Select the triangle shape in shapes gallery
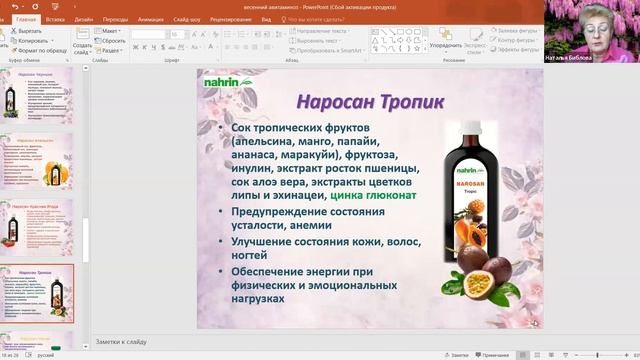Image resolution: width=640 pixels, height=360 pixels. pos(375,40)
